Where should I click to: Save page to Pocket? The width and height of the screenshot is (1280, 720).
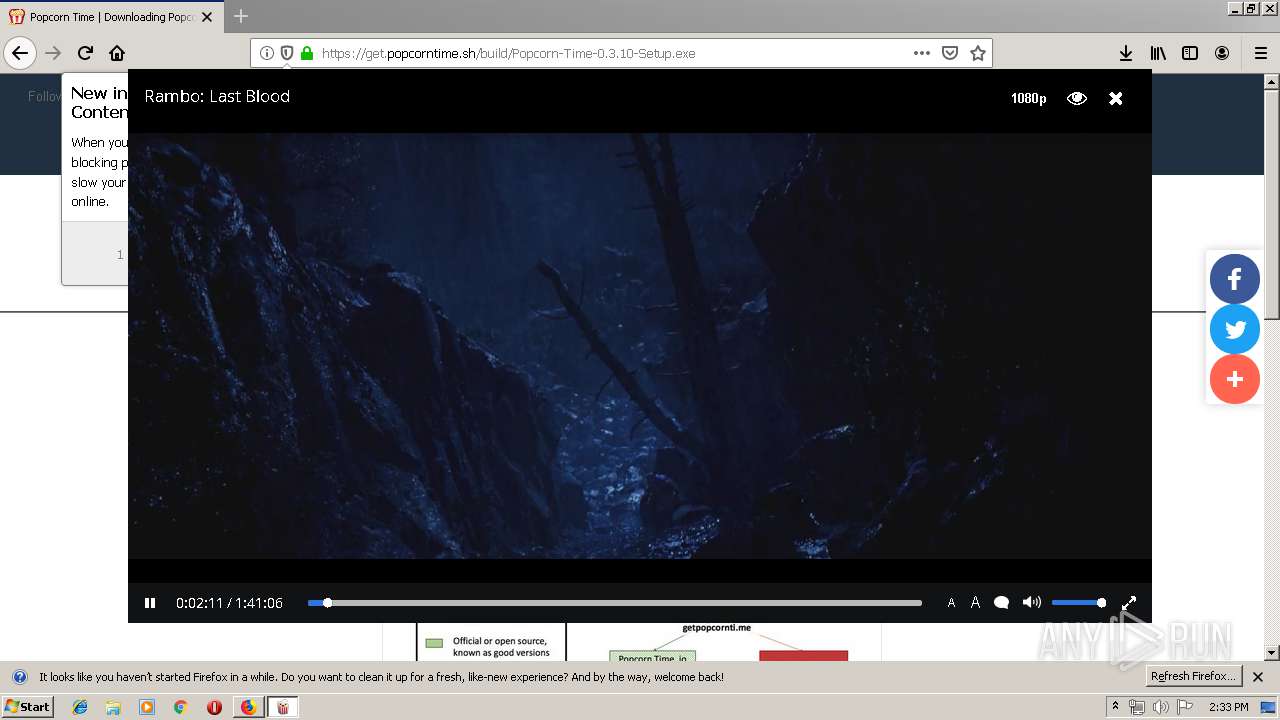(950, 53)
